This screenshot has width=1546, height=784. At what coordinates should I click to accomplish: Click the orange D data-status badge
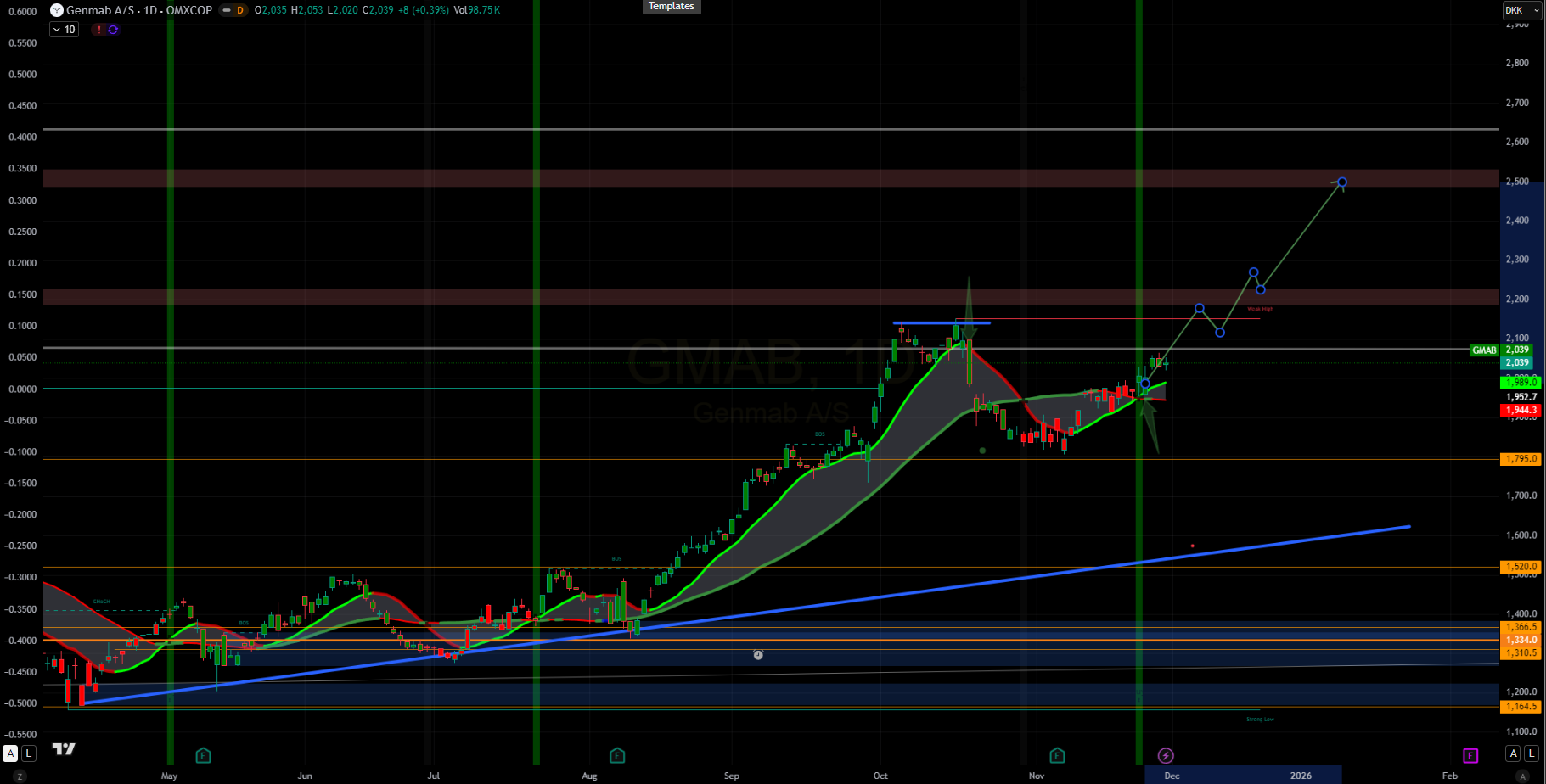pos(239,10)
